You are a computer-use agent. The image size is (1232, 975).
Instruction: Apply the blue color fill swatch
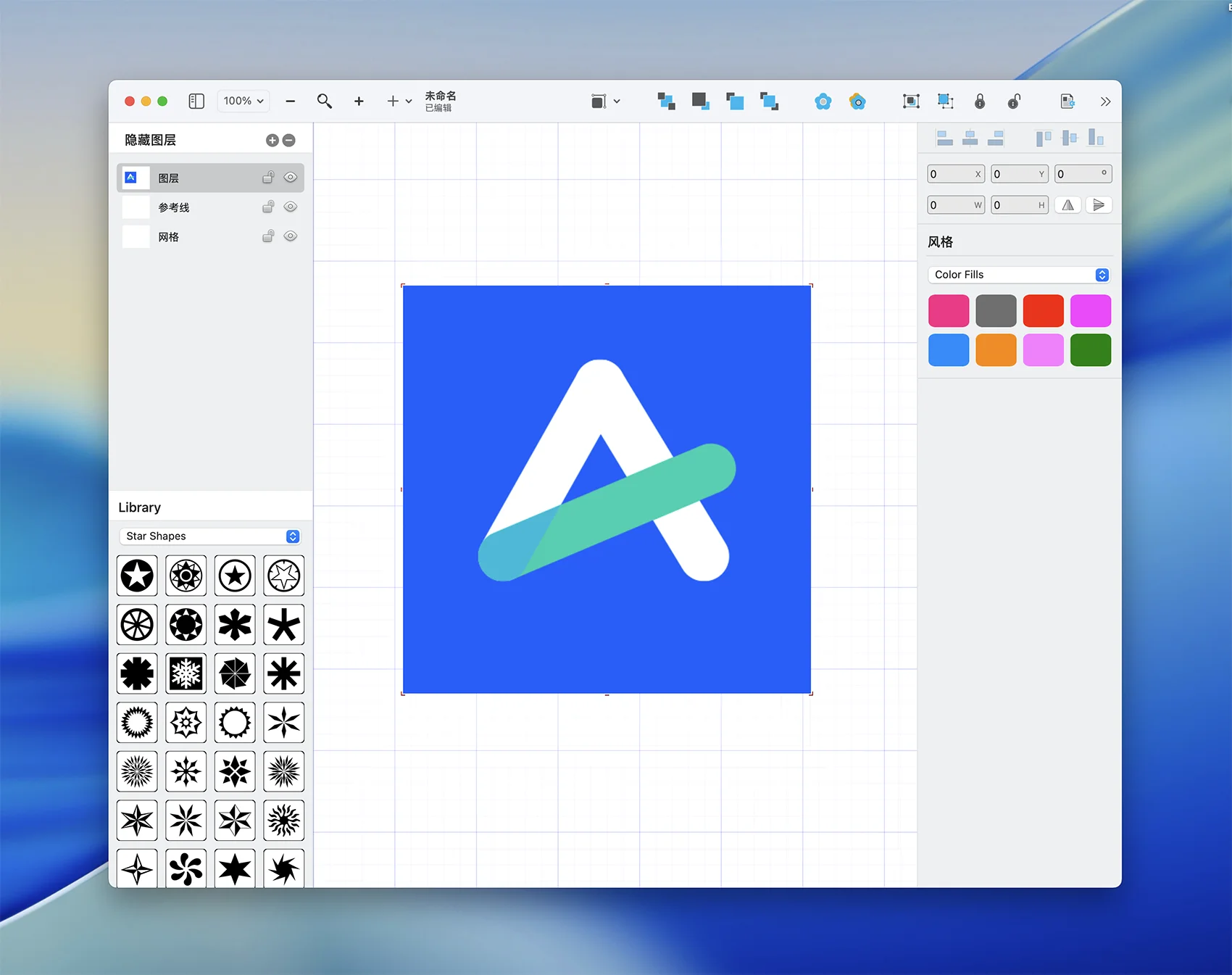[x=949, y=350]
